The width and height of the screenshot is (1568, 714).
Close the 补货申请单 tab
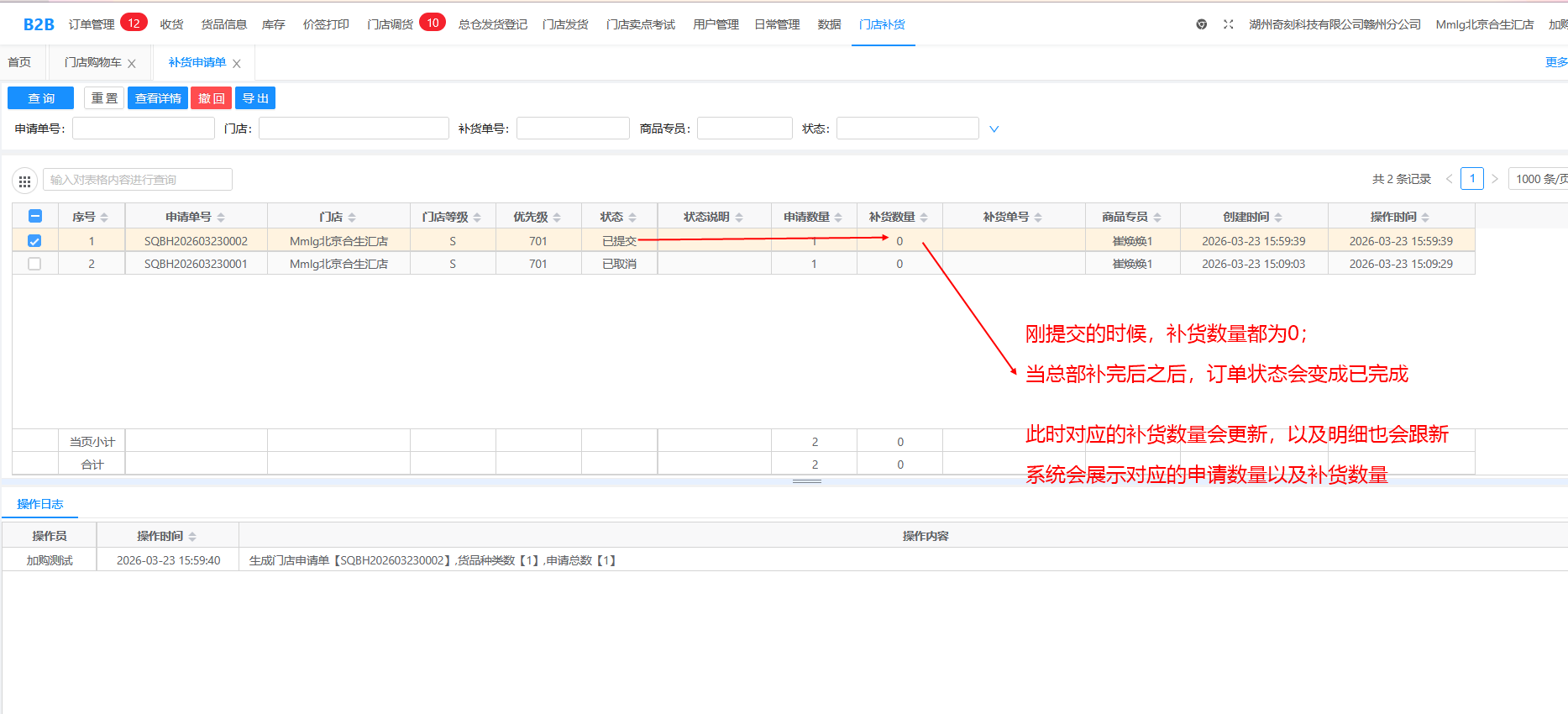pyautogui.click(x=237, y=64)
